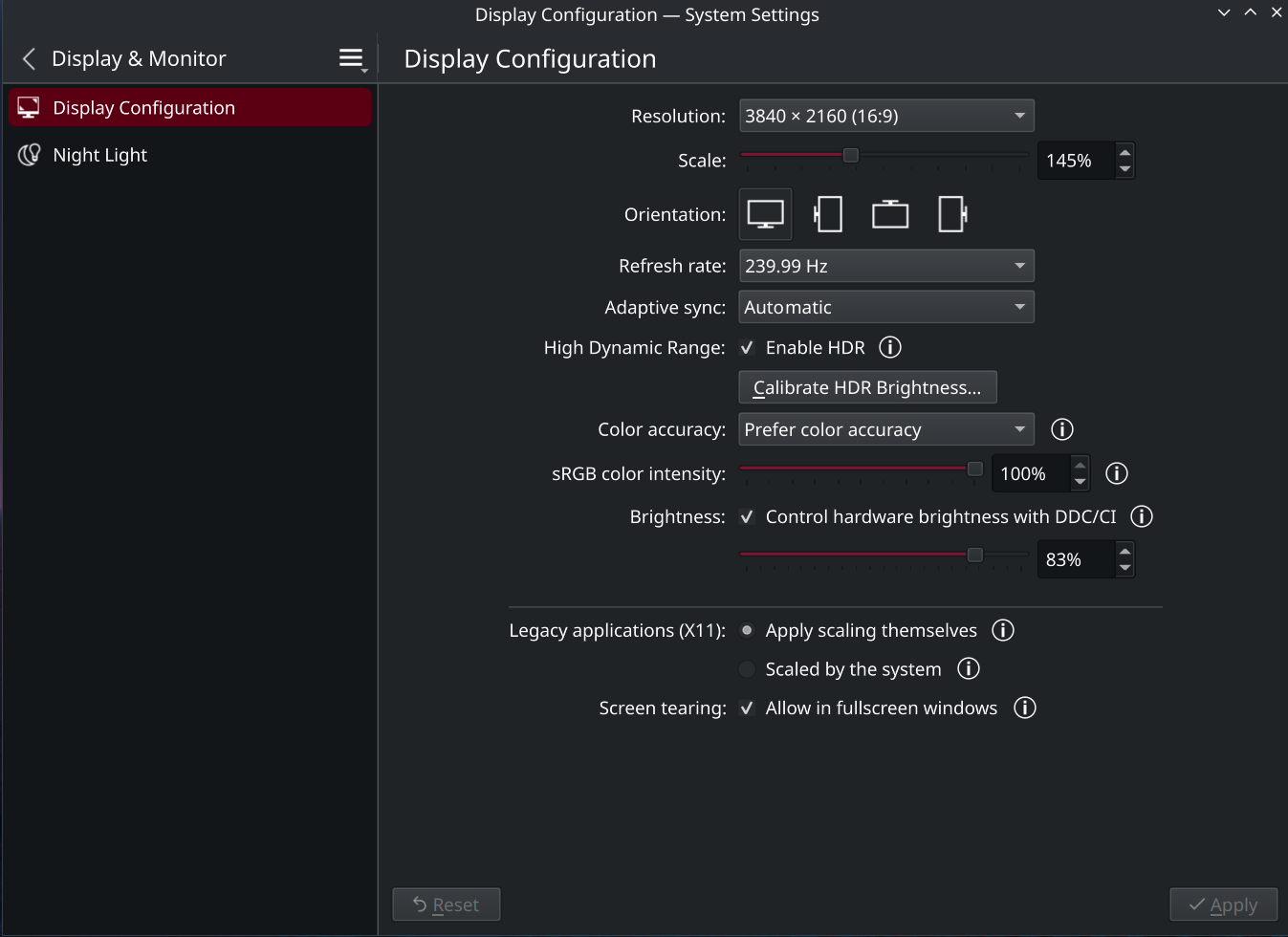Minimize the System Settings window
Screen dimensions: 1288x937
coord(1224,12)
